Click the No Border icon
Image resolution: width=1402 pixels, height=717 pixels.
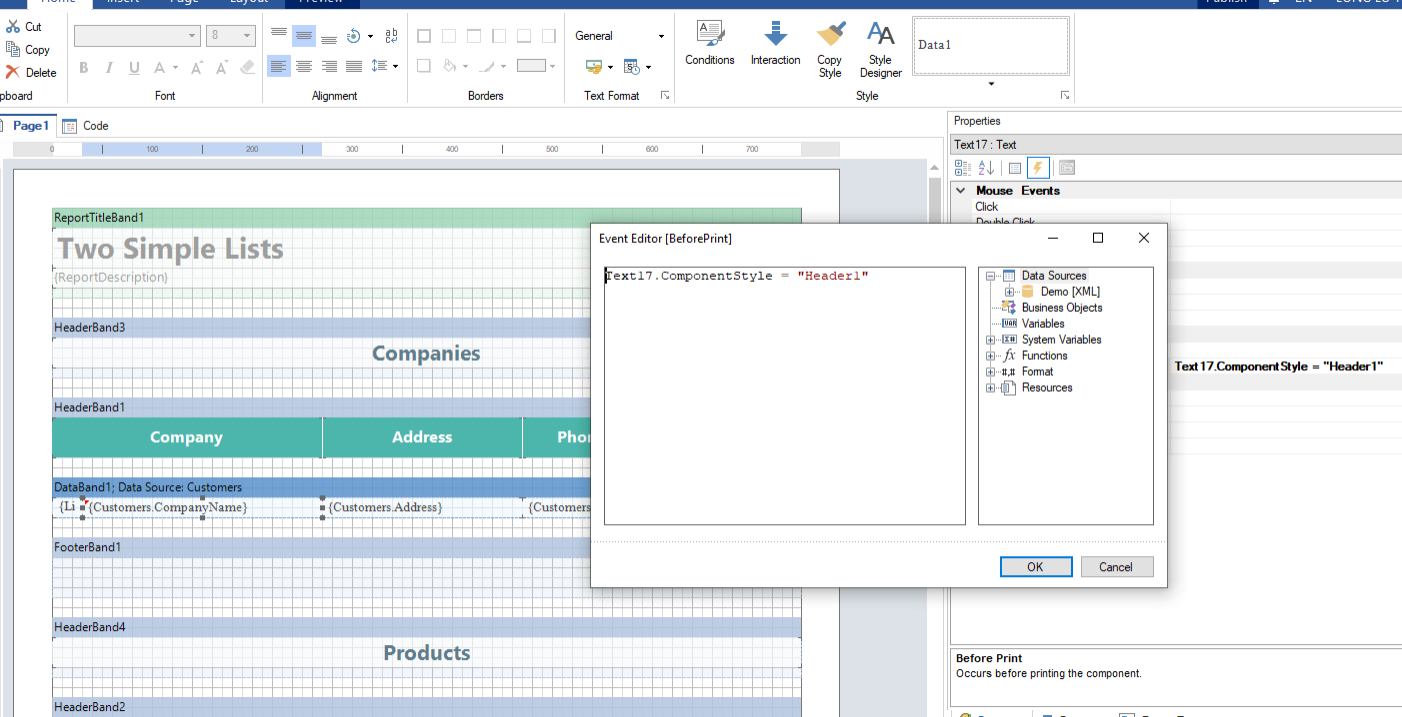[449, 36]
